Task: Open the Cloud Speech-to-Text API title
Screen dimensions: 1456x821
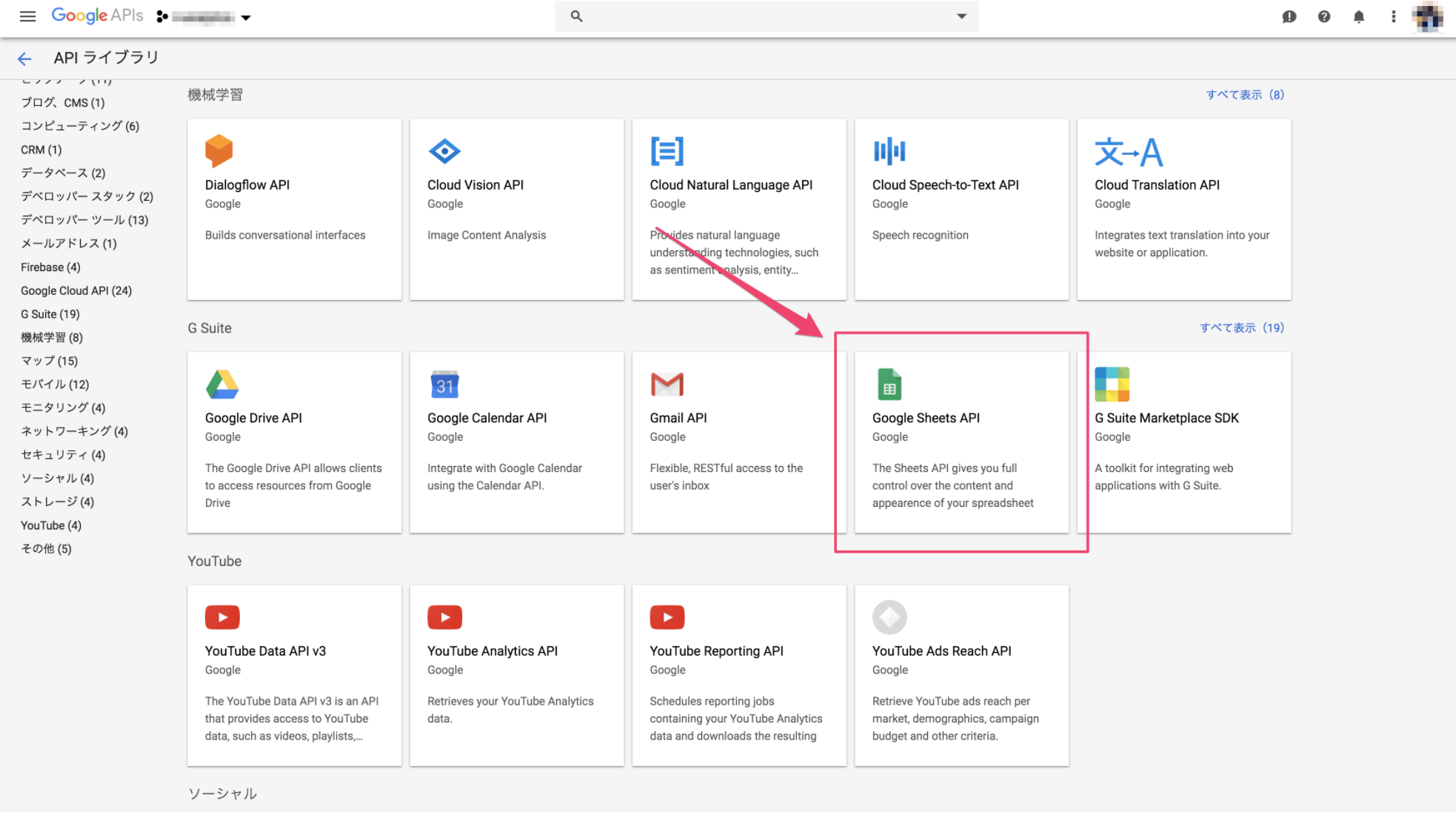Action: [x=945, y=185]
